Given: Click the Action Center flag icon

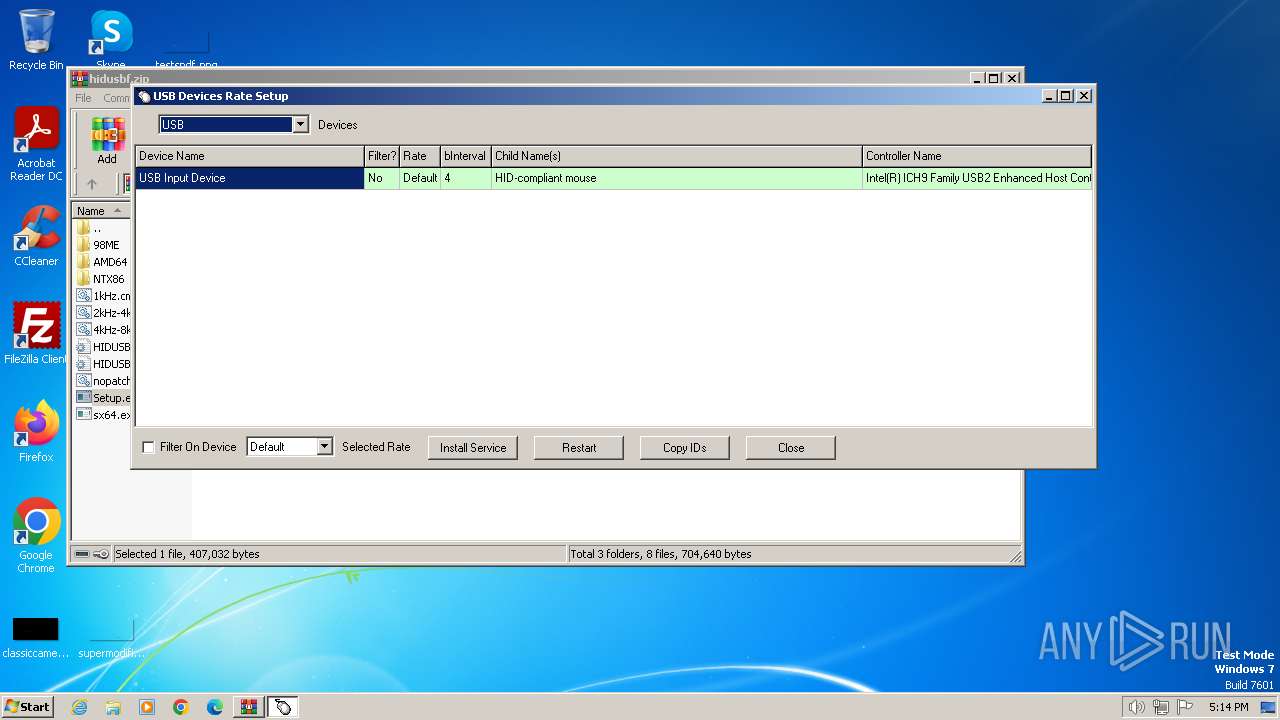Looking at the screenshot, I should coord(1185,707).
